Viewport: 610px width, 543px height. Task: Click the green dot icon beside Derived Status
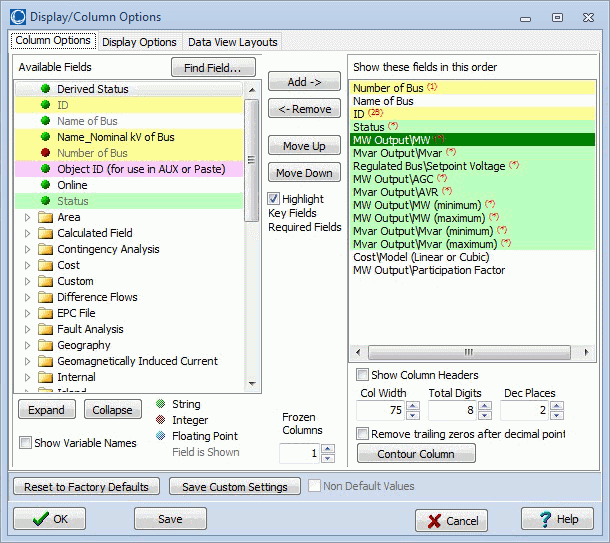coord(45,89)
